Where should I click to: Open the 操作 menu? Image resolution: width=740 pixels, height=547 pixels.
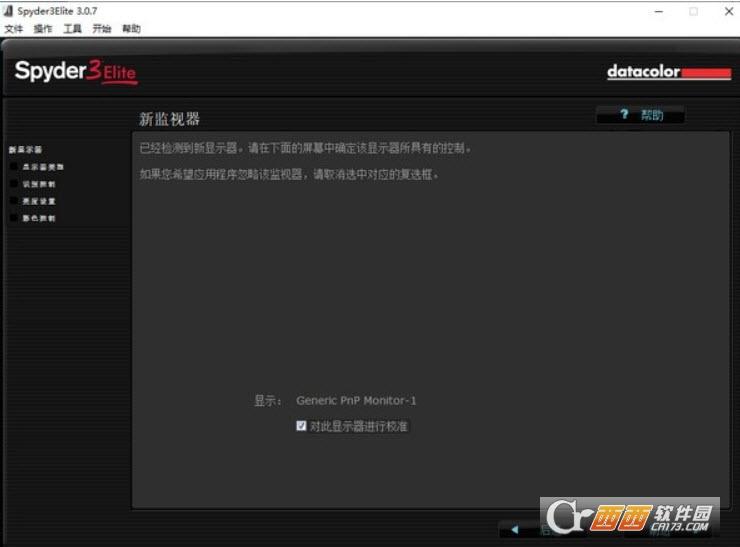click(x=43, y=29)
